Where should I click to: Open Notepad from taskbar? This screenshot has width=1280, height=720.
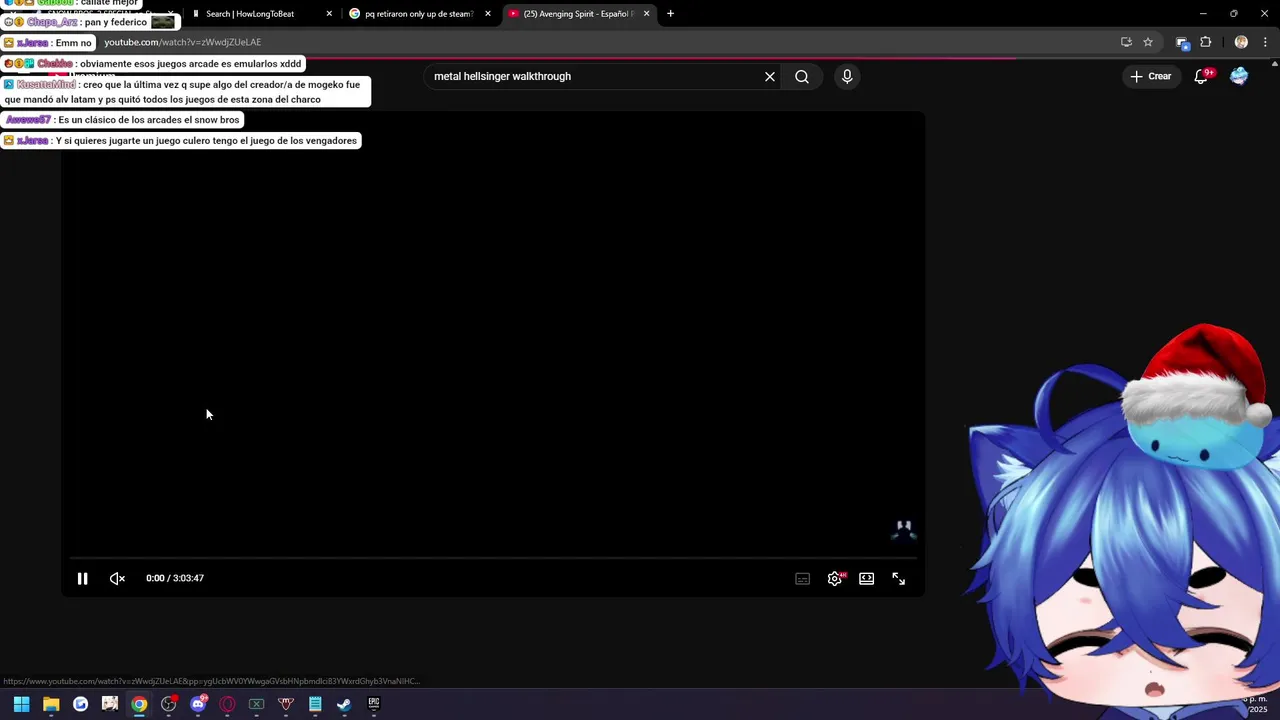[315, 704]
